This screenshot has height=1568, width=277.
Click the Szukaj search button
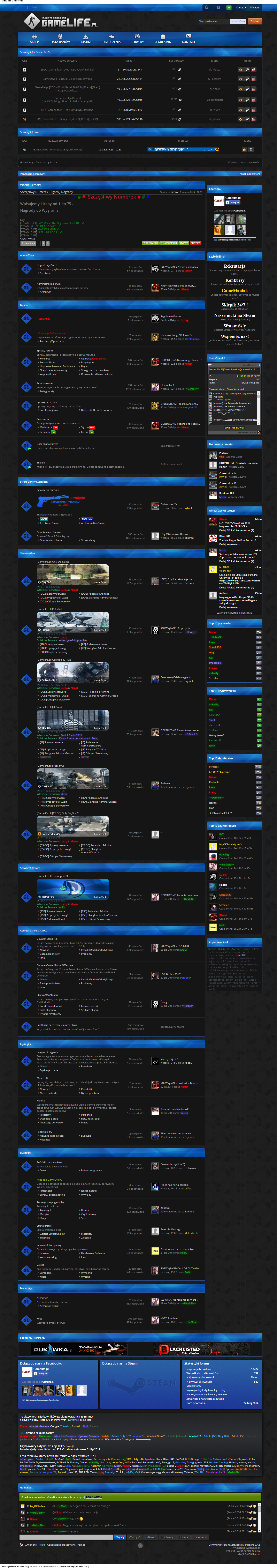(255, 21)
